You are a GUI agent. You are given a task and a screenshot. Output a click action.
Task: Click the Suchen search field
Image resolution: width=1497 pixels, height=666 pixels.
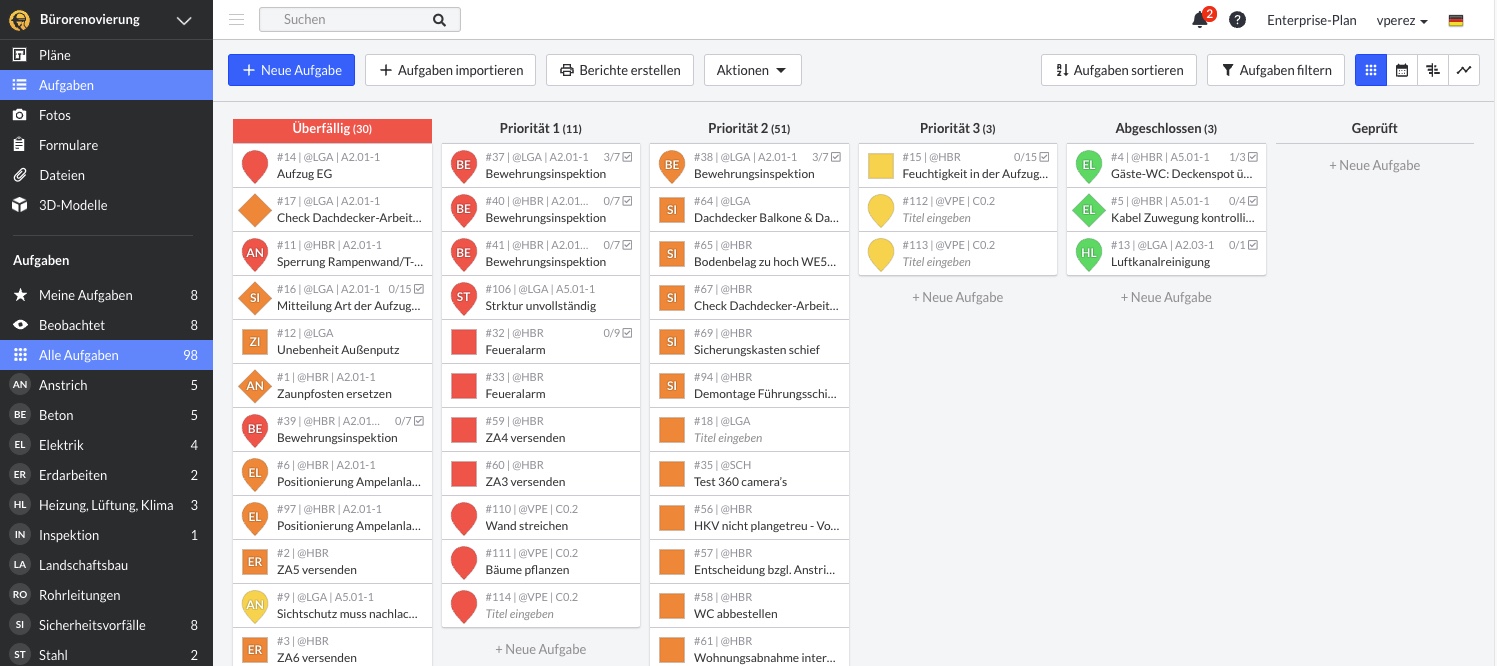[x=350, y=19]
